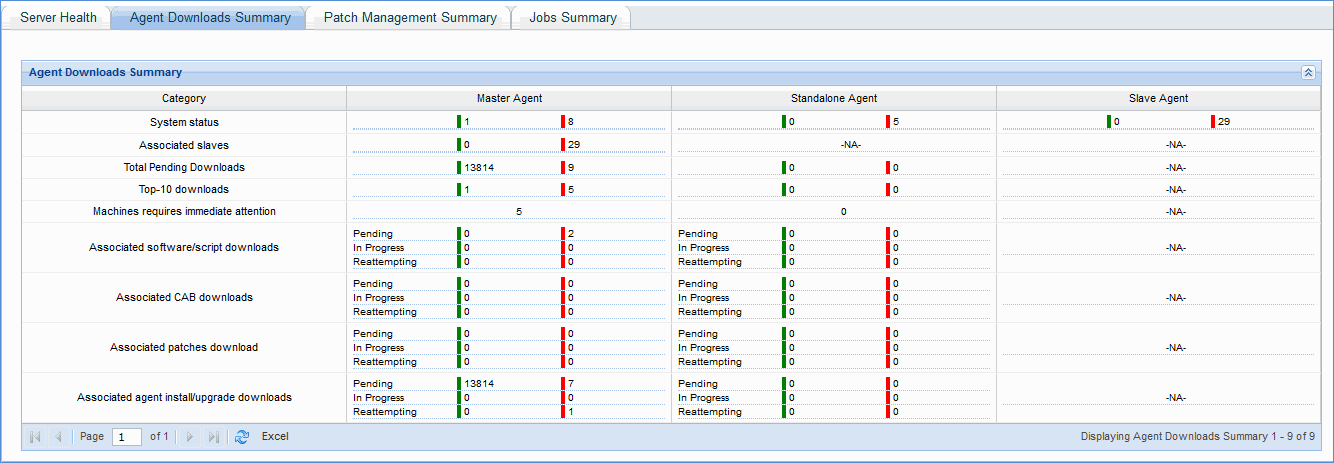
Task: Collapse the Agent Downloads Summary panel
Action: click(x=1307, y=72)
